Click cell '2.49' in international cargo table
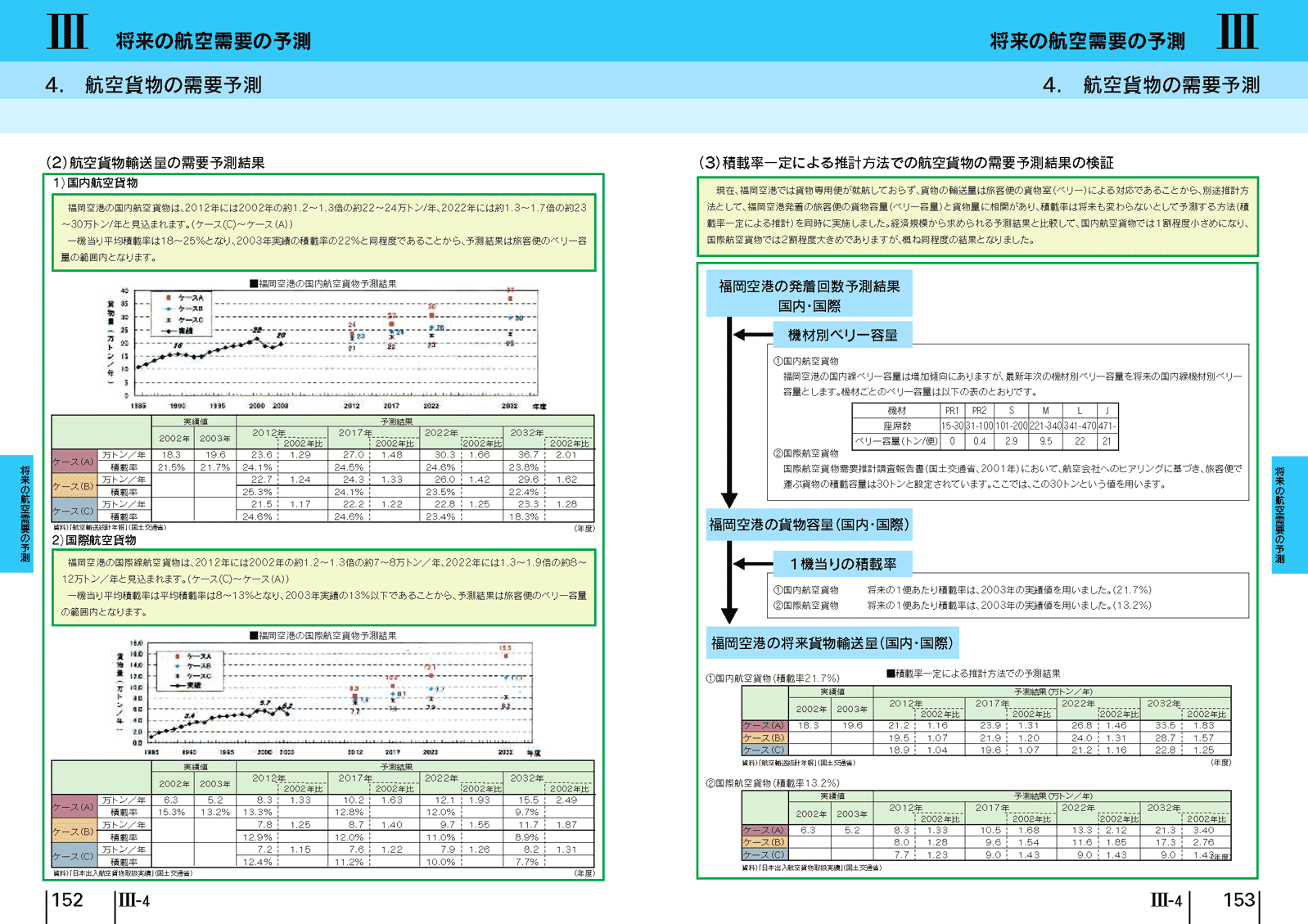 click(x=566, y=800)
